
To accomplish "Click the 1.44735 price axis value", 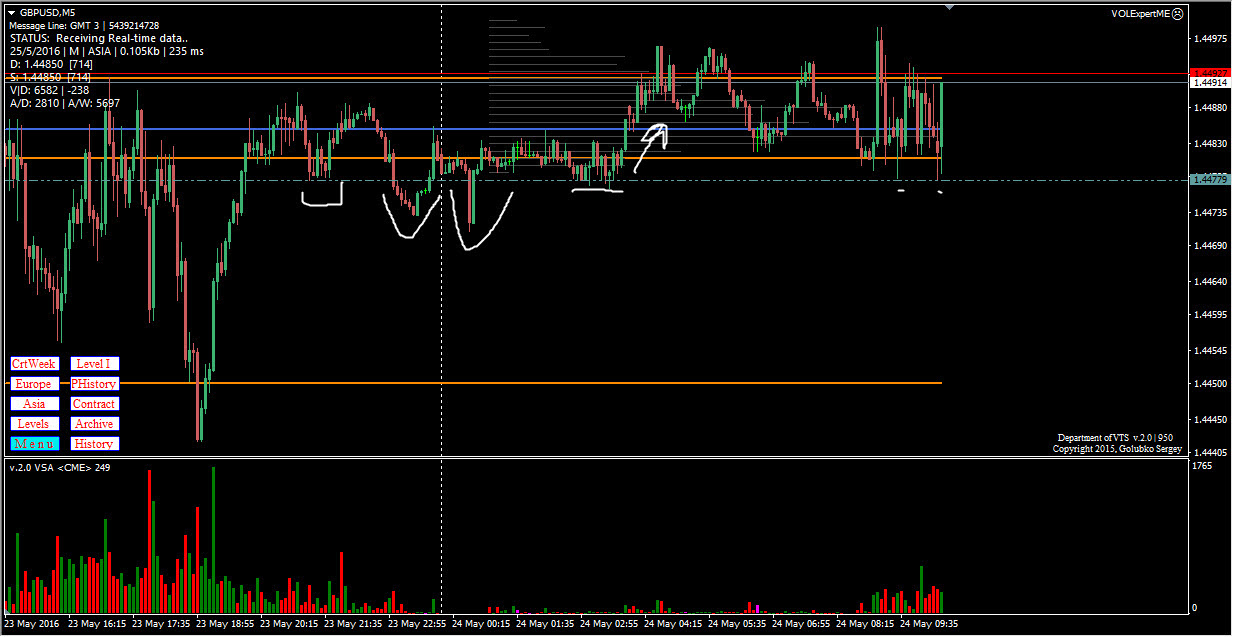I will tap(1209, 213).
